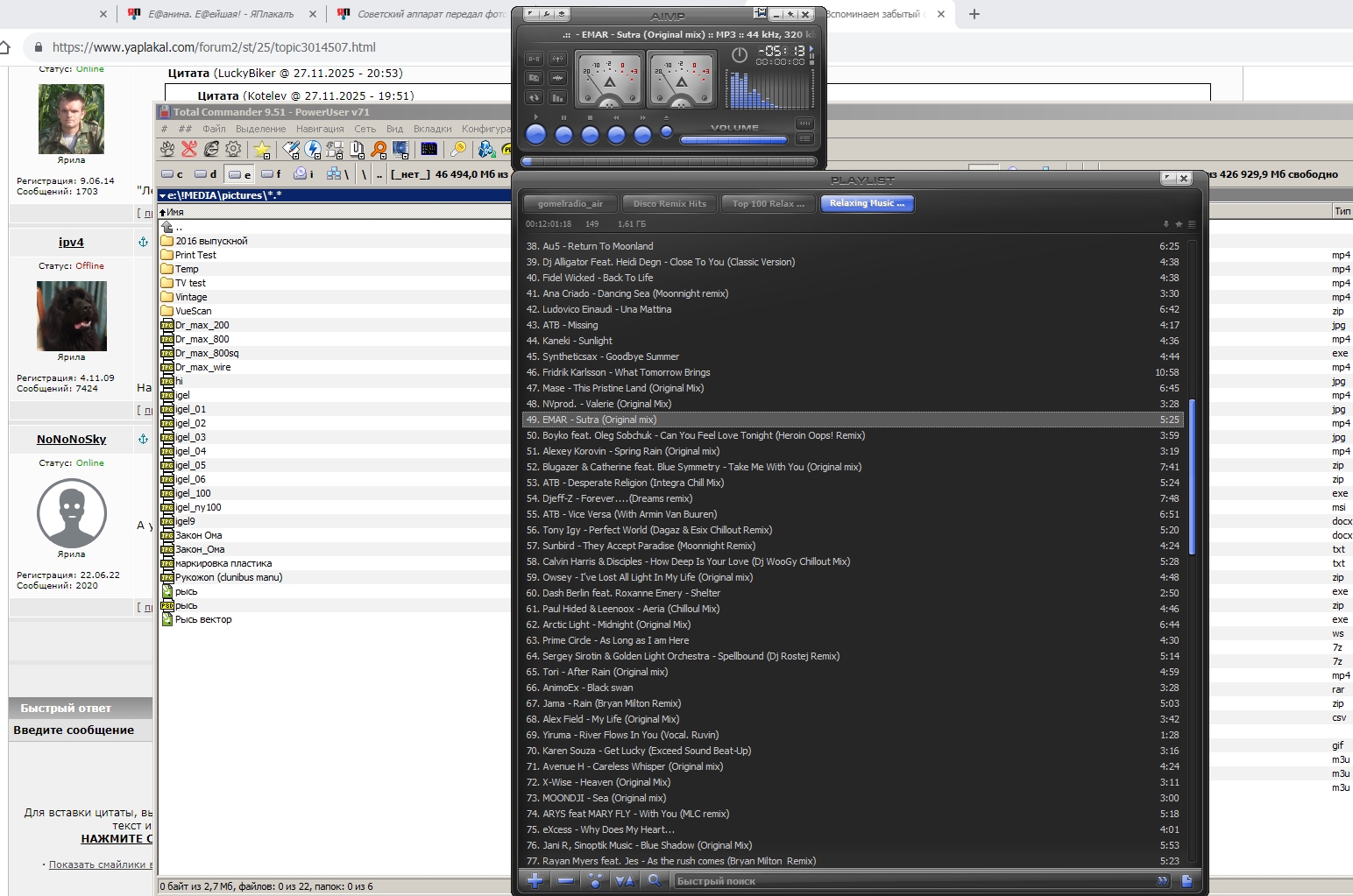This screenshot has height=896, width=1353.
Task: Adjust the AIMP volume slider
Action: point(733,140)
